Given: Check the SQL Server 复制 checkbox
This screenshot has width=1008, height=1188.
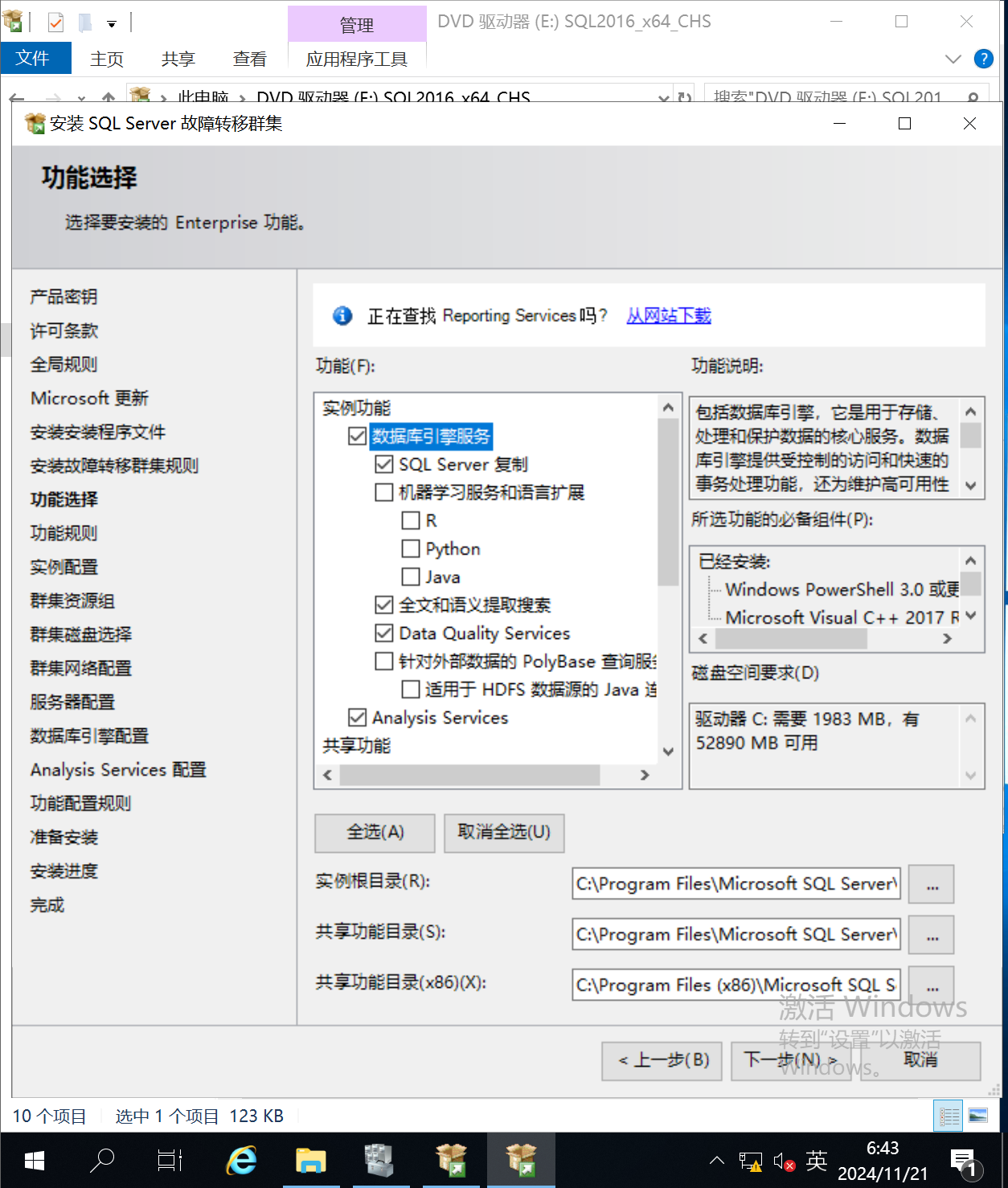Looking at the screenshot, I should pos(384,465).
